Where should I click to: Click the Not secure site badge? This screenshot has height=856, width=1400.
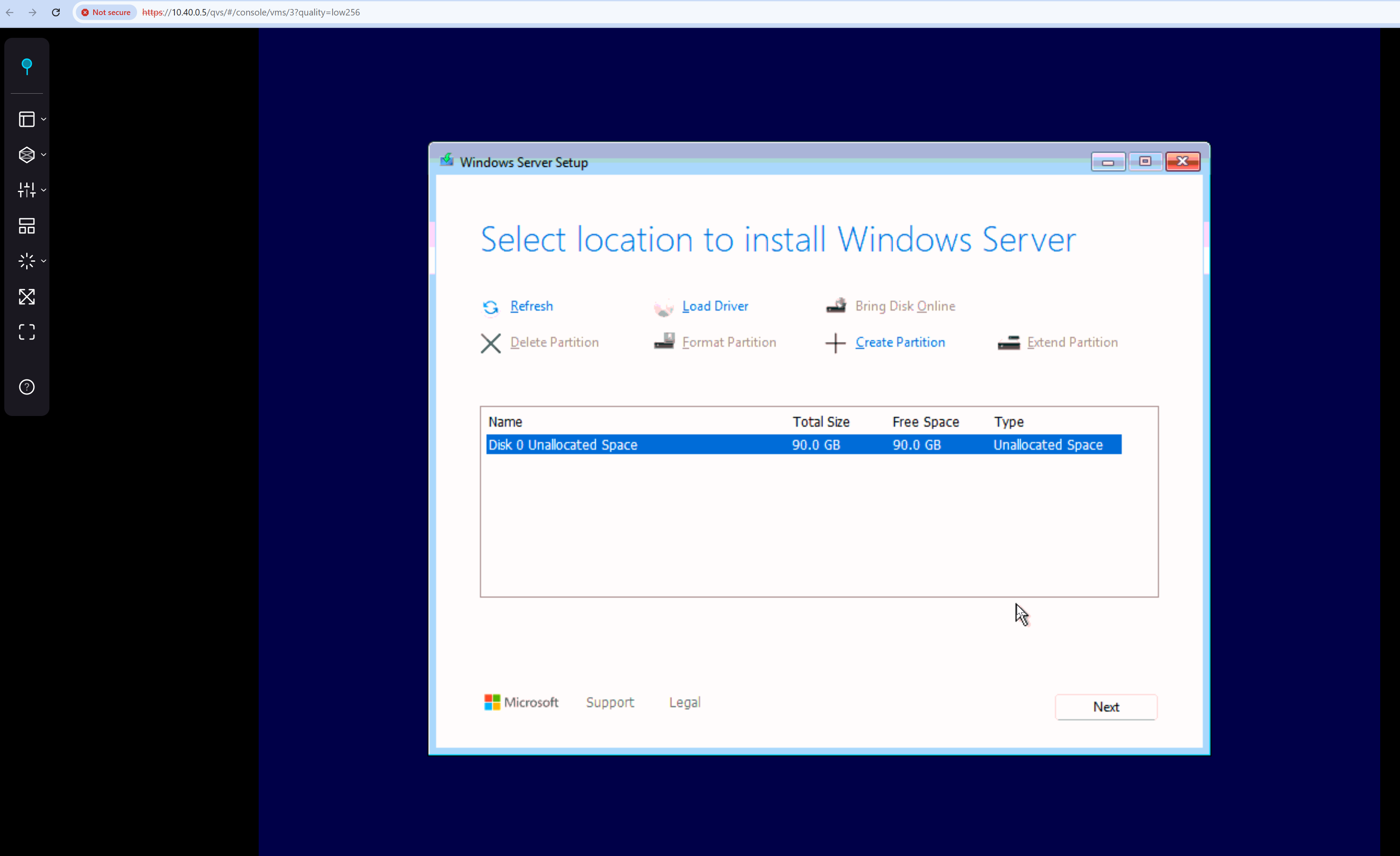coord(106,12)
